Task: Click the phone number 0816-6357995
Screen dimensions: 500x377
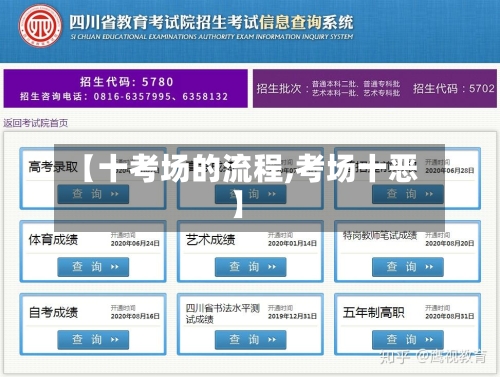Action: [132, 97]
